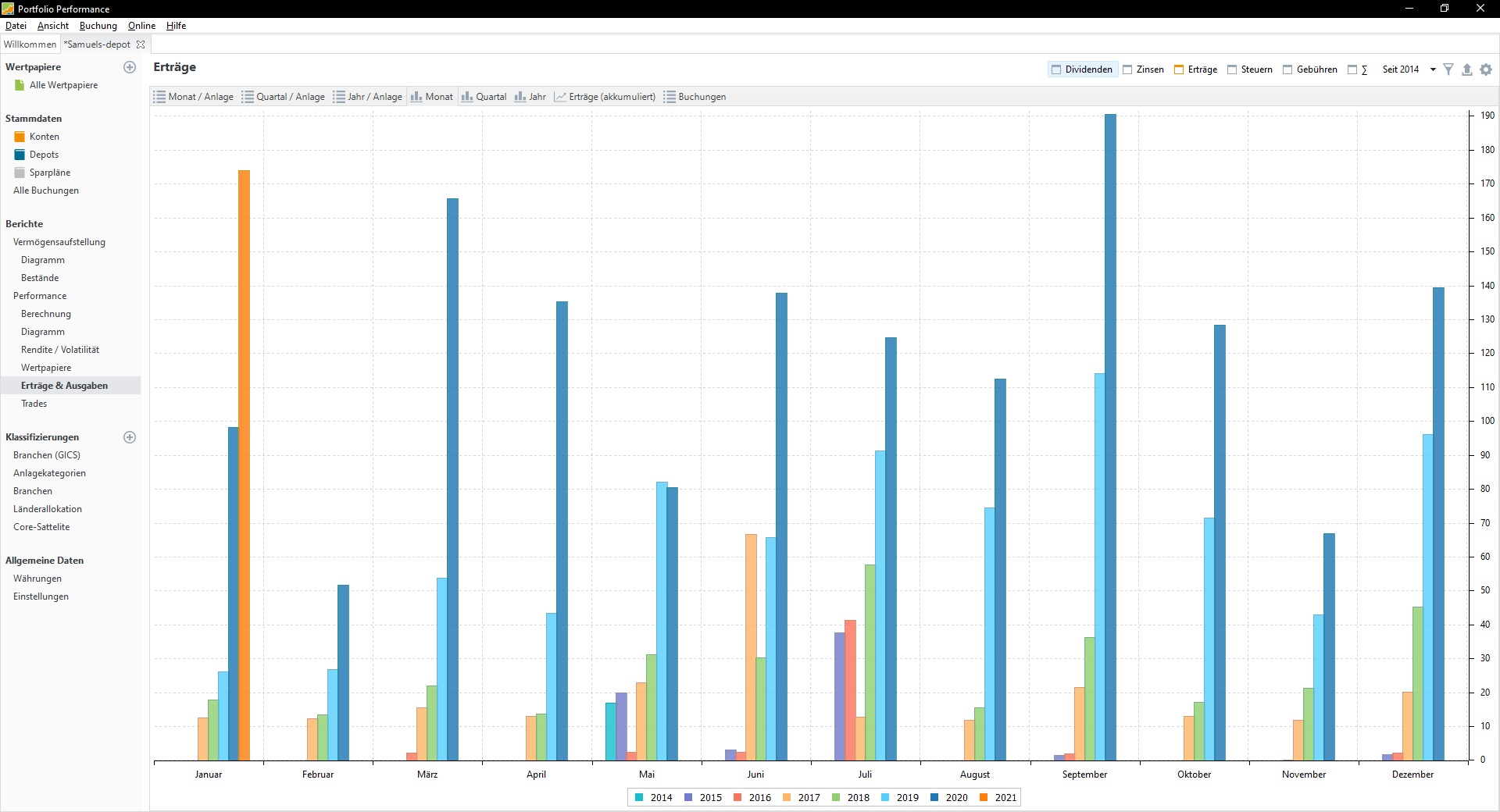The height and width of the screenshot is (812, 1500).
Task: Click the 2017 legend color swatch
Action: (787, 797)
